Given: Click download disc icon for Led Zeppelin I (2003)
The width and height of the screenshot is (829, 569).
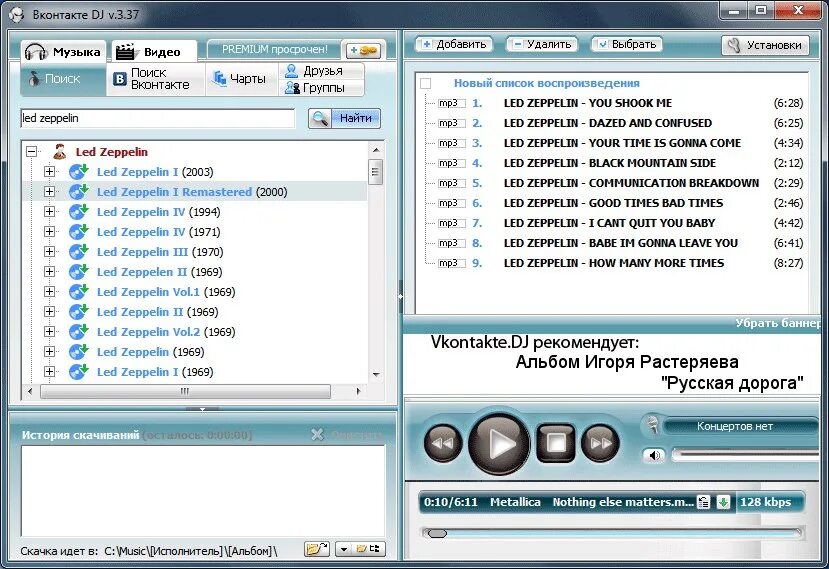Looking at the screenshot, I should [78, 172].
